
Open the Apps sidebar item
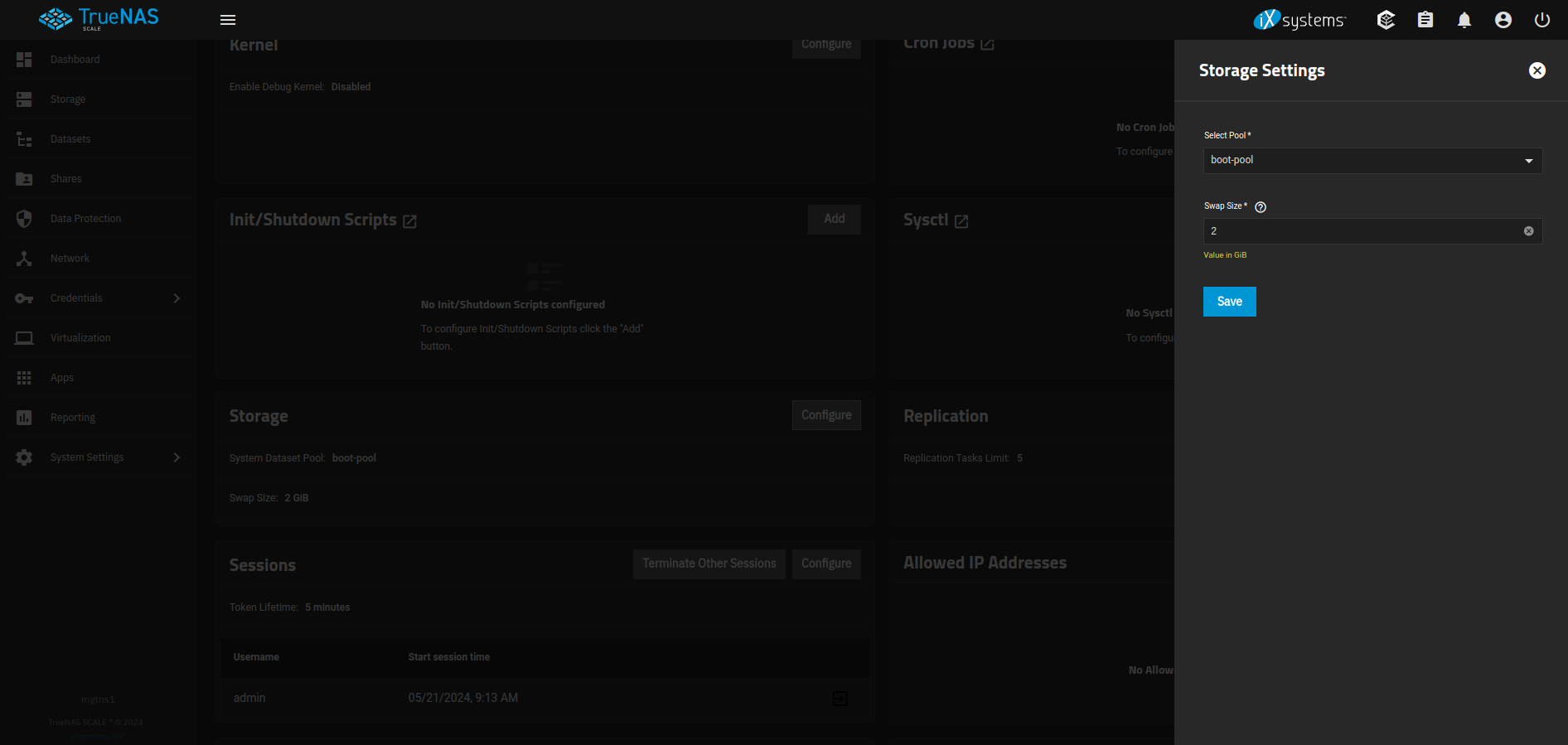(x=62, y=378)
